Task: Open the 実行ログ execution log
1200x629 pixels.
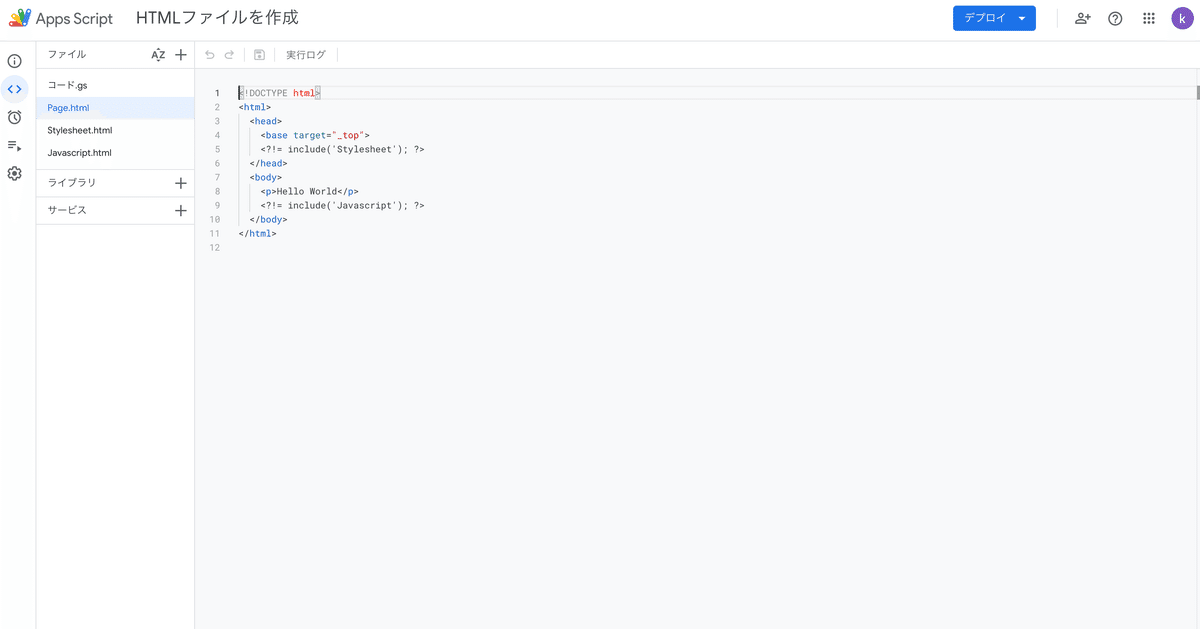Action: point(305,54)
